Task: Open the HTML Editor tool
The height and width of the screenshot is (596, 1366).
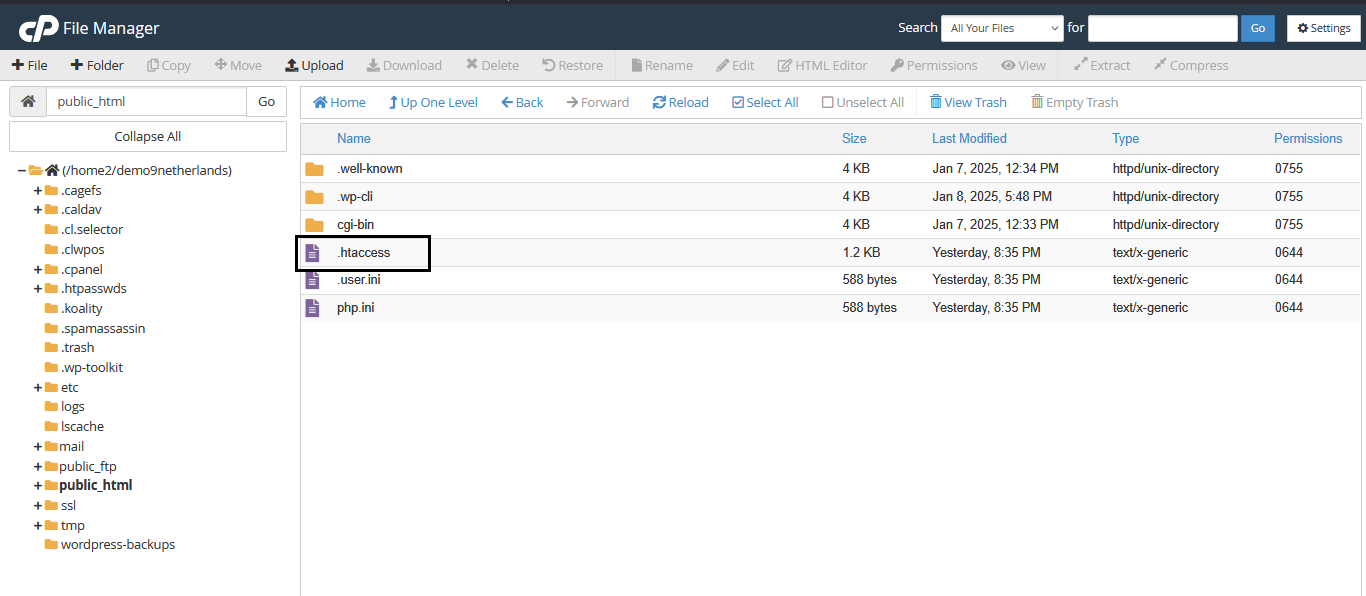Action: 822,65
